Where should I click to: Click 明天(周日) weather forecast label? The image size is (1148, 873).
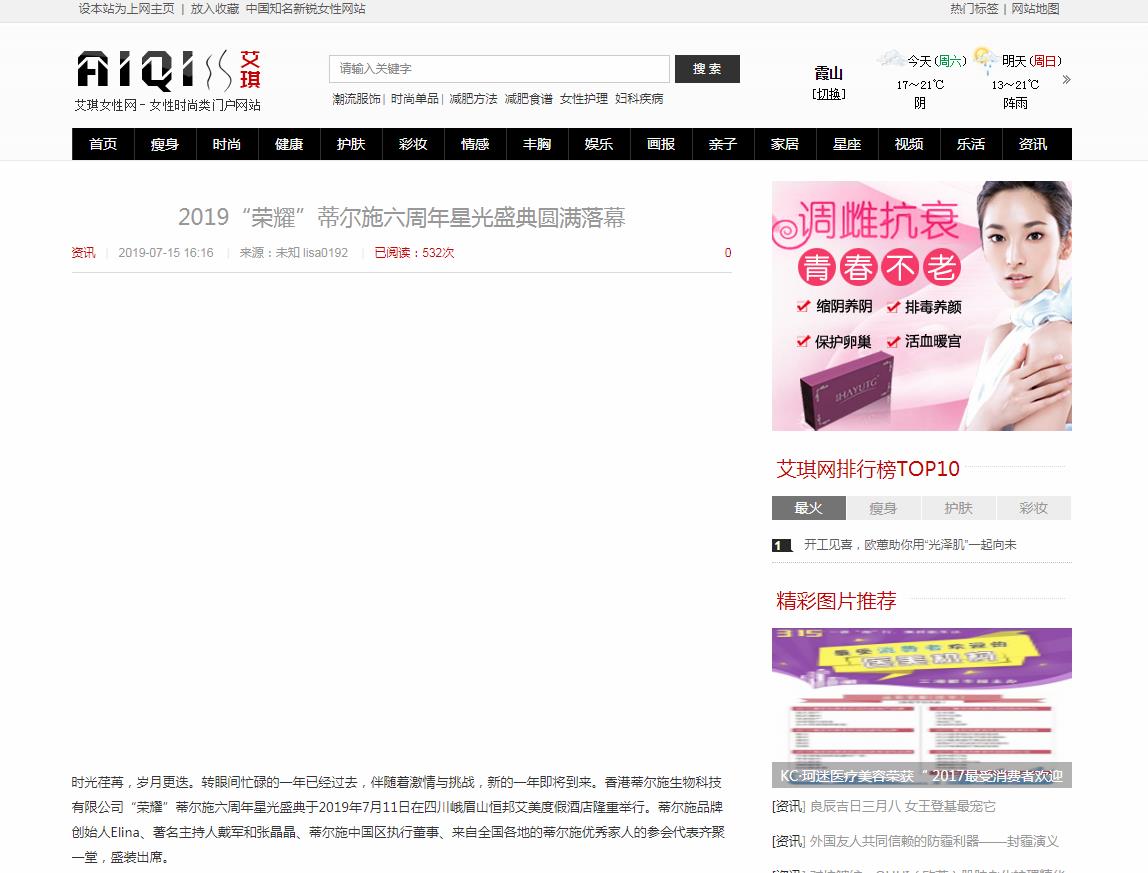1032,62
